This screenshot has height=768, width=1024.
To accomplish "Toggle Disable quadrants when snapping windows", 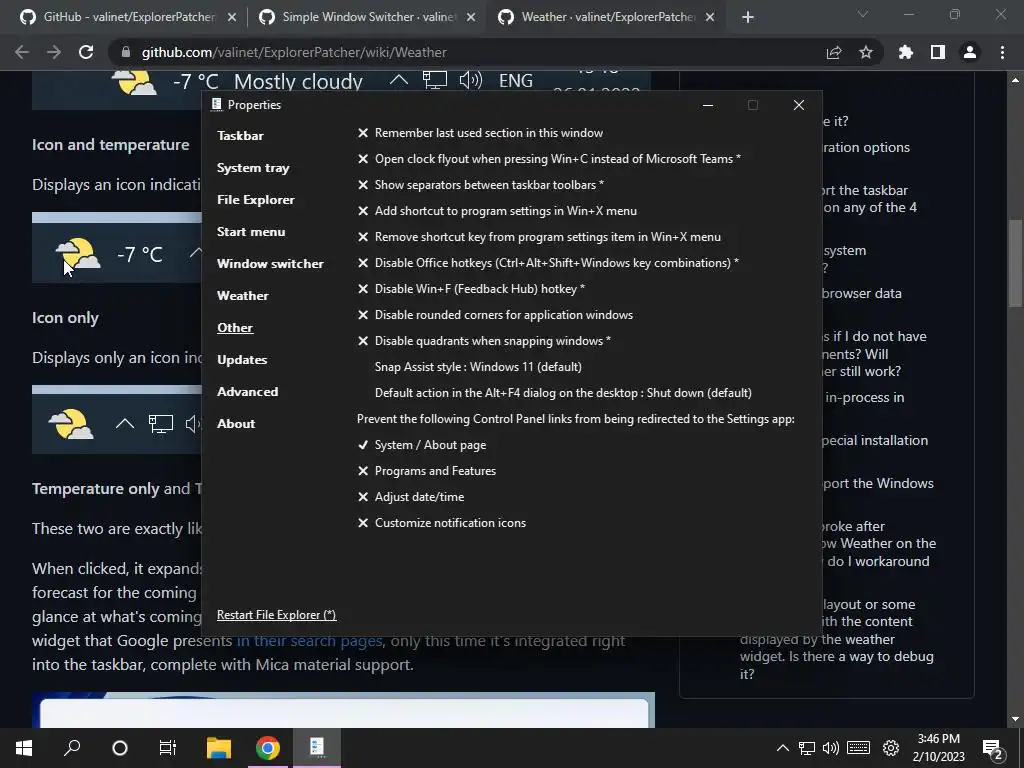I will coord(484,341).
